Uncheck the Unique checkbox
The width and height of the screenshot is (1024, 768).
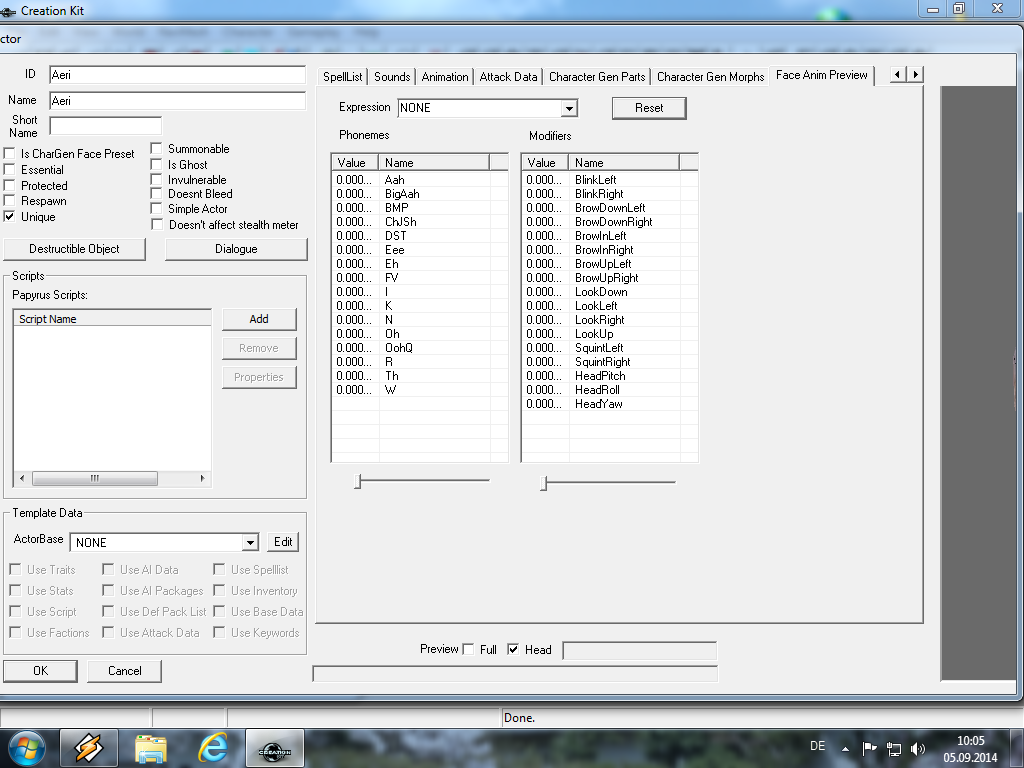click(x=10, y=217)
